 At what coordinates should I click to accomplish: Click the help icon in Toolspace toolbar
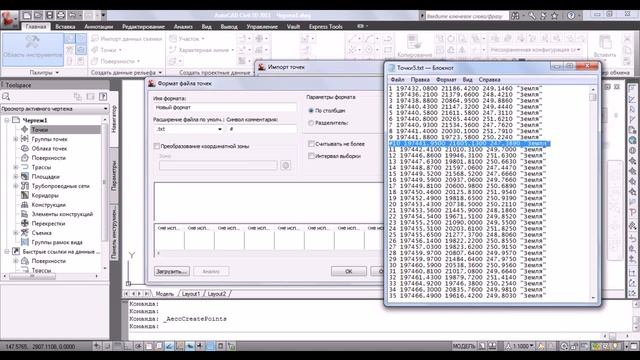click(103, 97)
